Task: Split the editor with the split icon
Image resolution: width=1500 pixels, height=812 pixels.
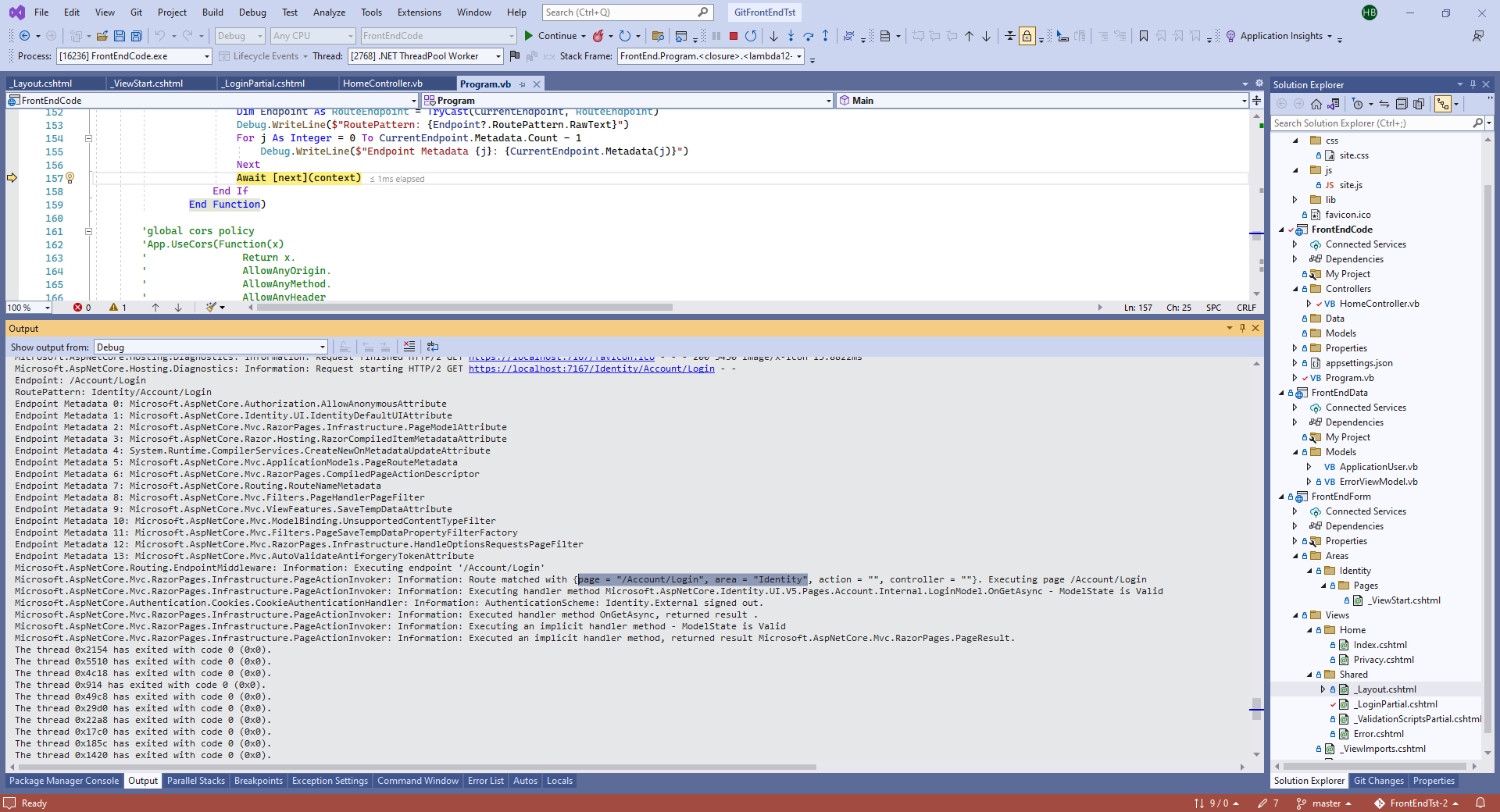Action: click(1256, 100)
